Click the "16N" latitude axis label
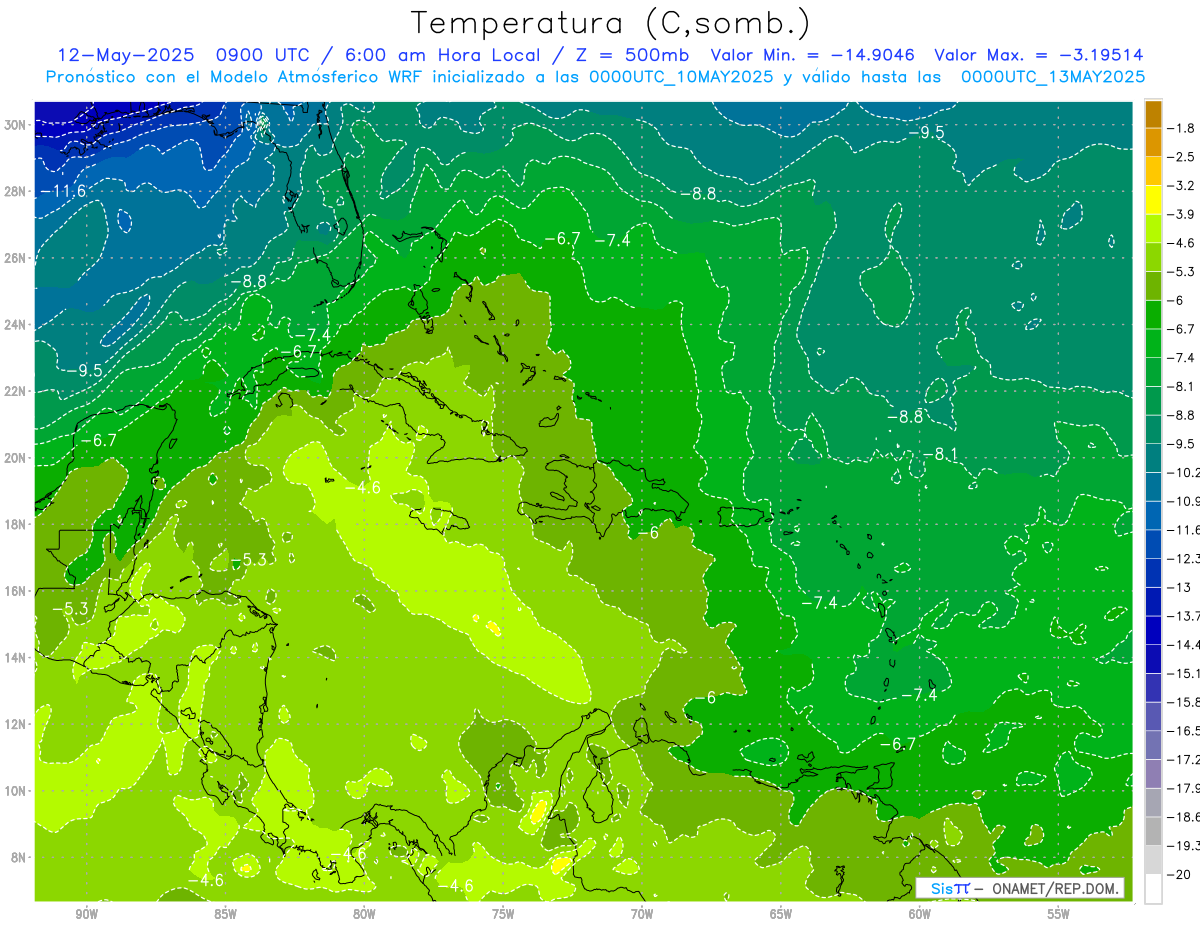 [15, 591]
